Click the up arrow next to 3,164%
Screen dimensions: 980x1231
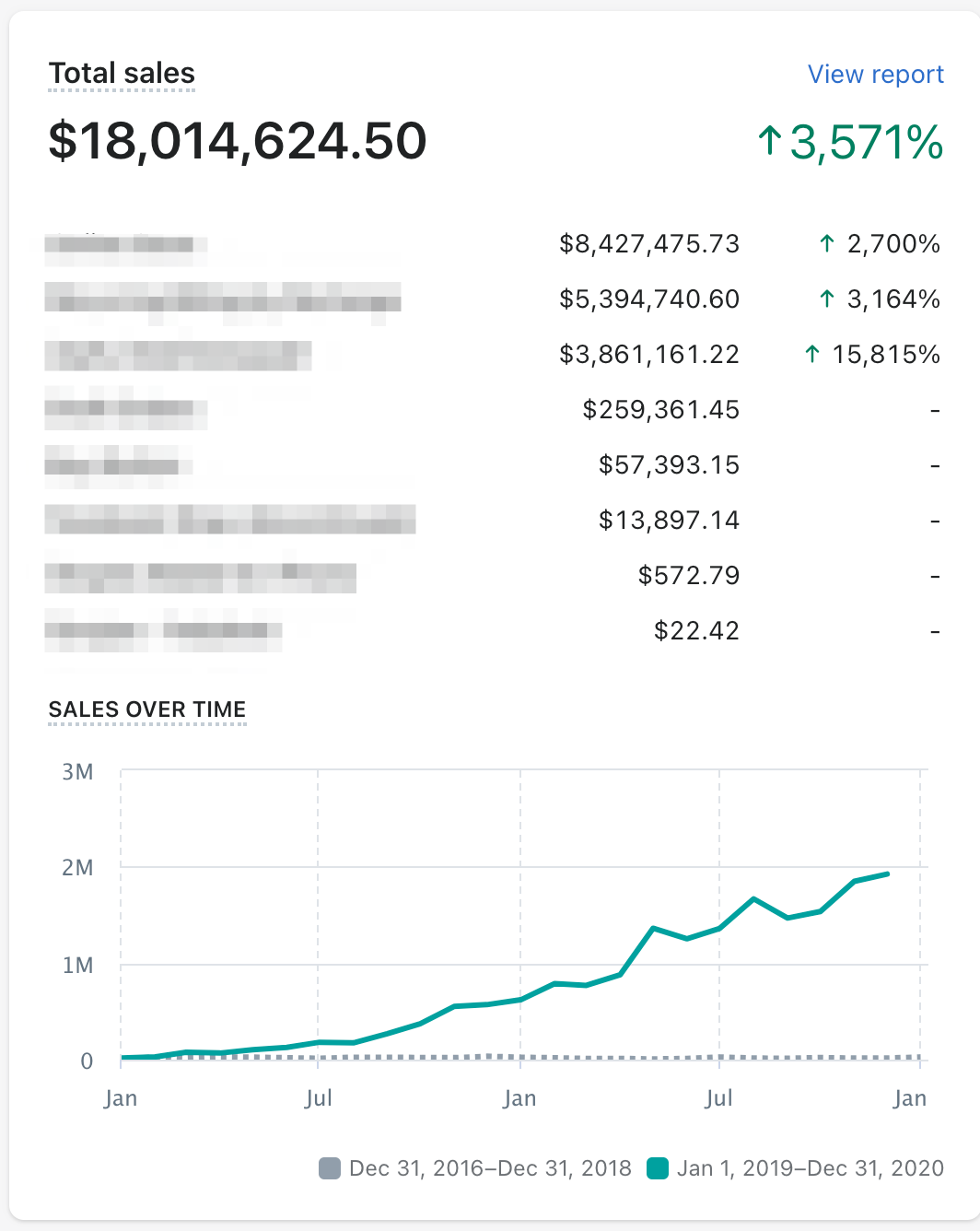point(827,299)
